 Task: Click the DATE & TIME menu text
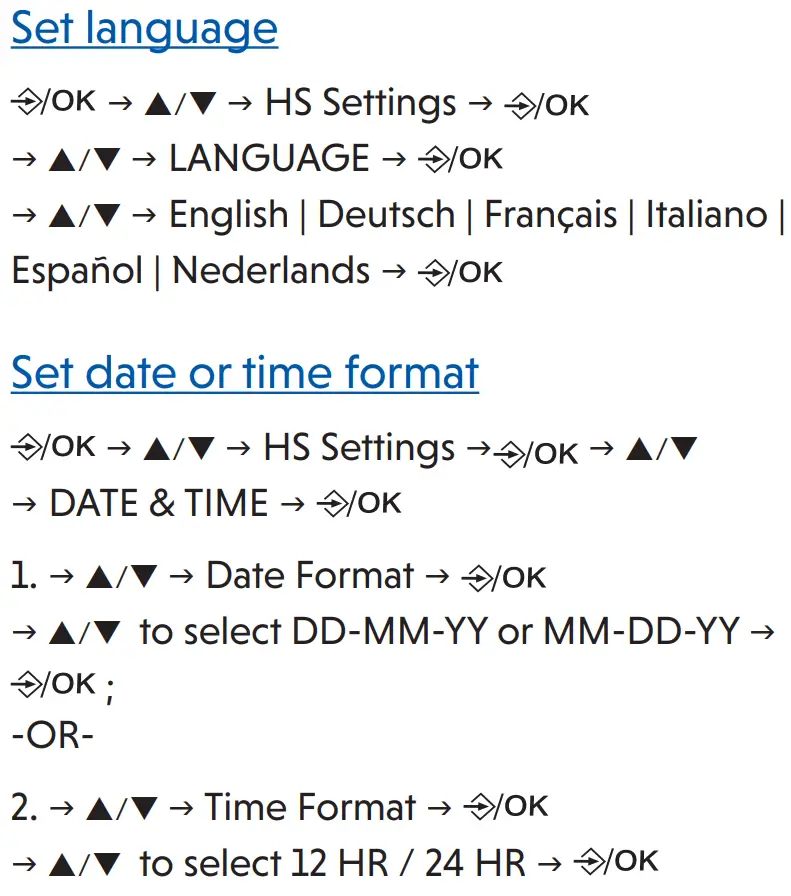pyautogui.click(x=159, y=503)
